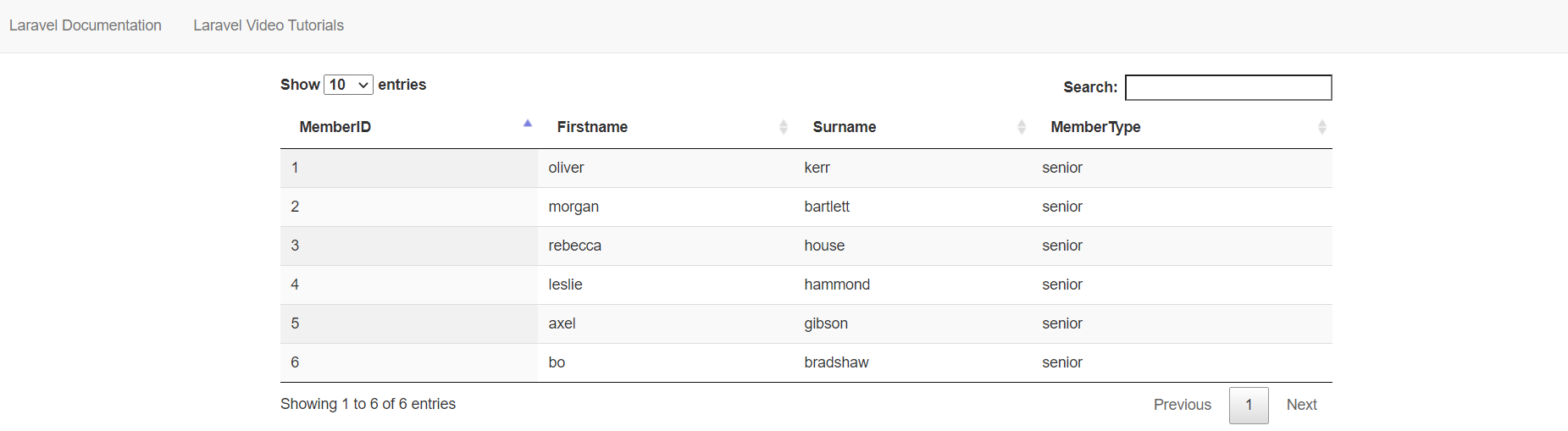Go to the Next page

pos(1301,405)
